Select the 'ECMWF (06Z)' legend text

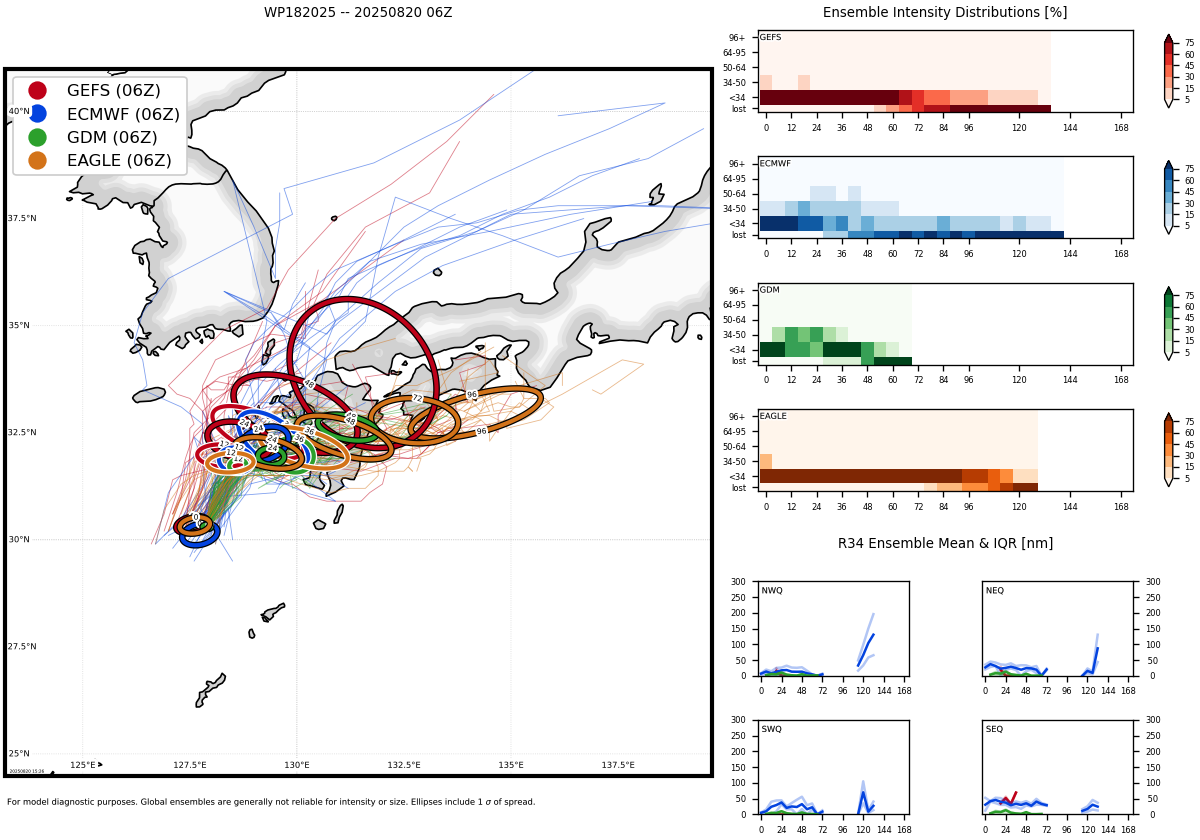(x=123, y=114)
